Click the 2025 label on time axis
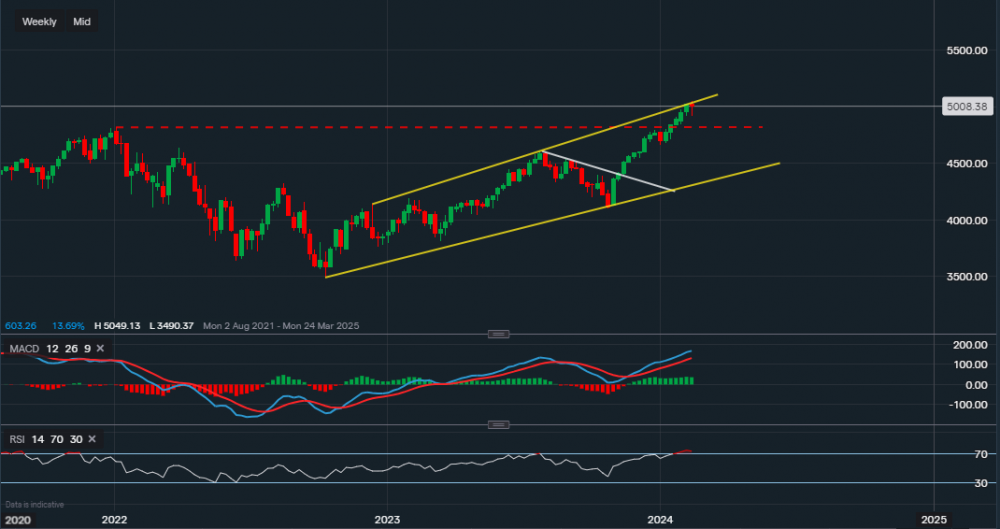 click(x=933, y=520)
